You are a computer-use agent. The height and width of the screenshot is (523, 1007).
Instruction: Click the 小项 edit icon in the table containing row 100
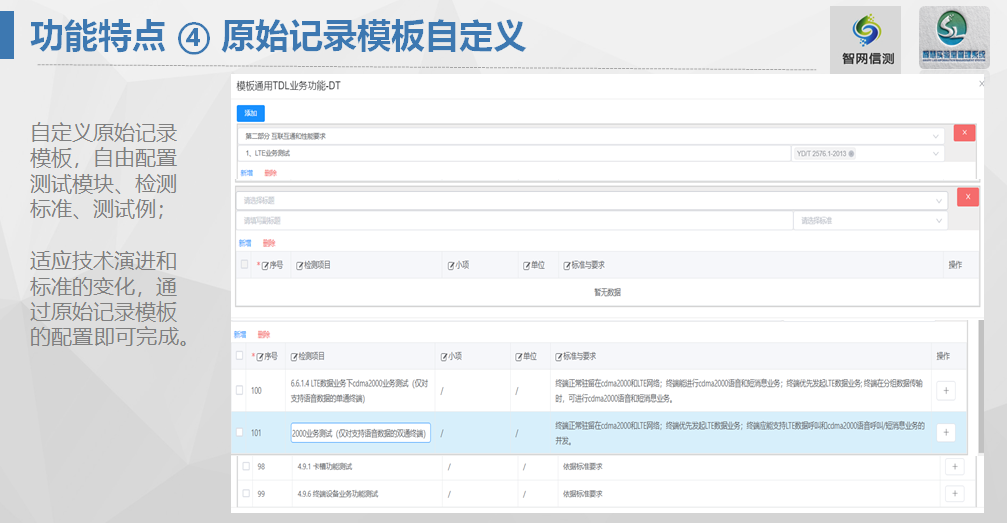[444, 357]
